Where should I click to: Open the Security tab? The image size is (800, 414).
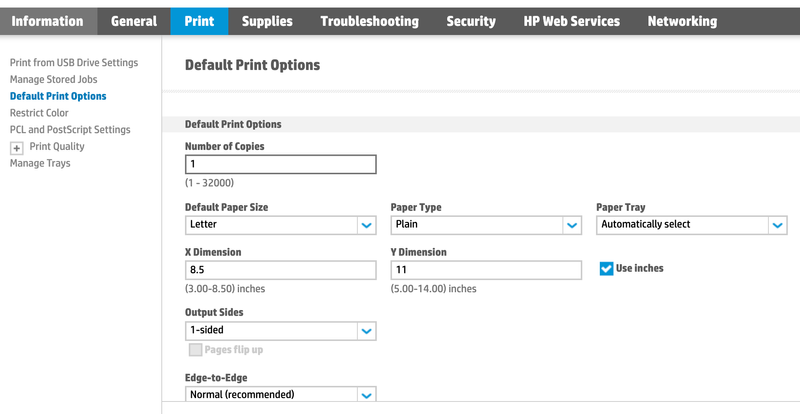point(471,21)
